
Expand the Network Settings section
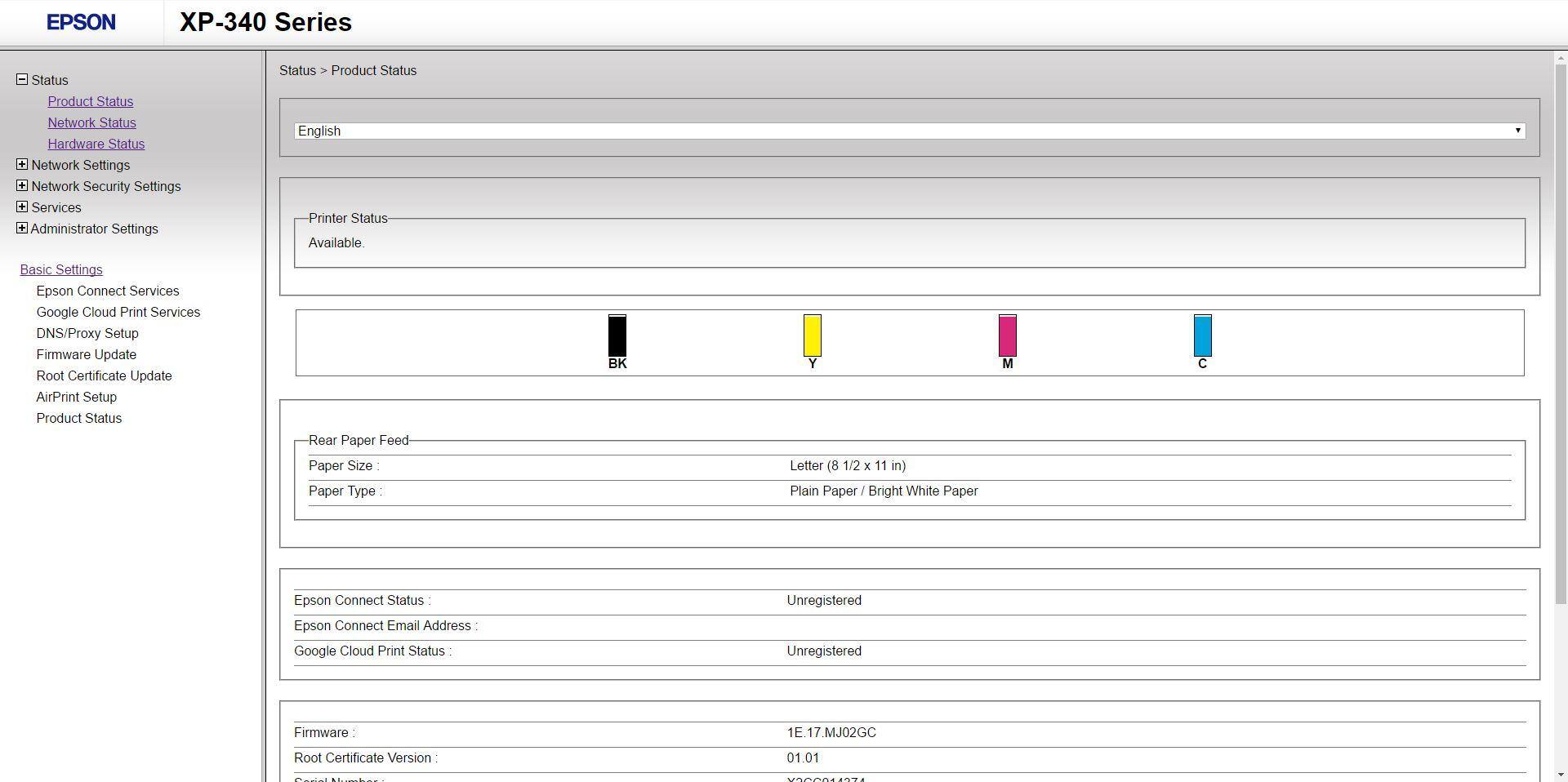pos(22,165)
